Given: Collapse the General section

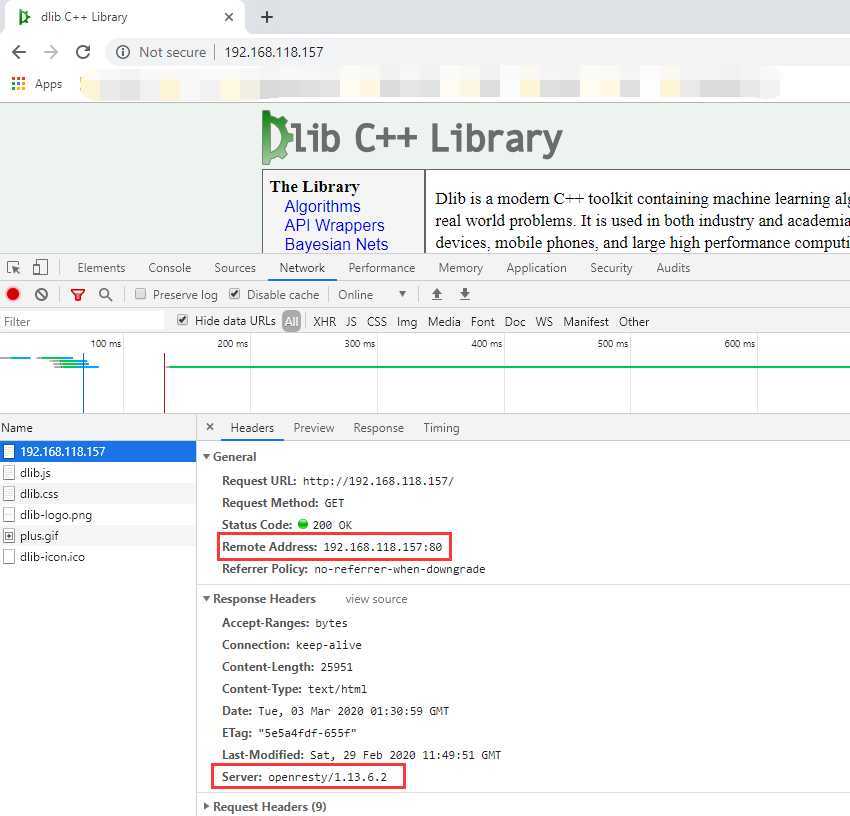Looking at the screenshot, I should (207, 457).
